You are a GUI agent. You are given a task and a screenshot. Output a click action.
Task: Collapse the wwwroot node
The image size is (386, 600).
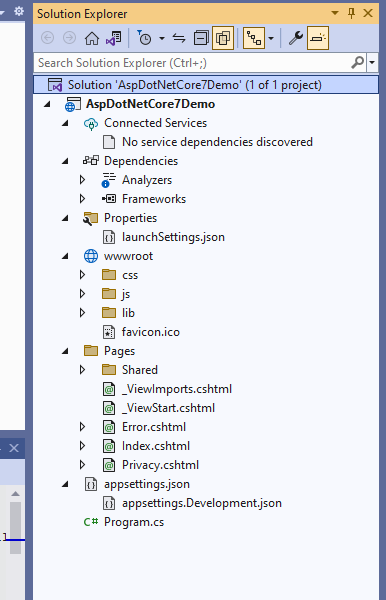pos(65,256)
